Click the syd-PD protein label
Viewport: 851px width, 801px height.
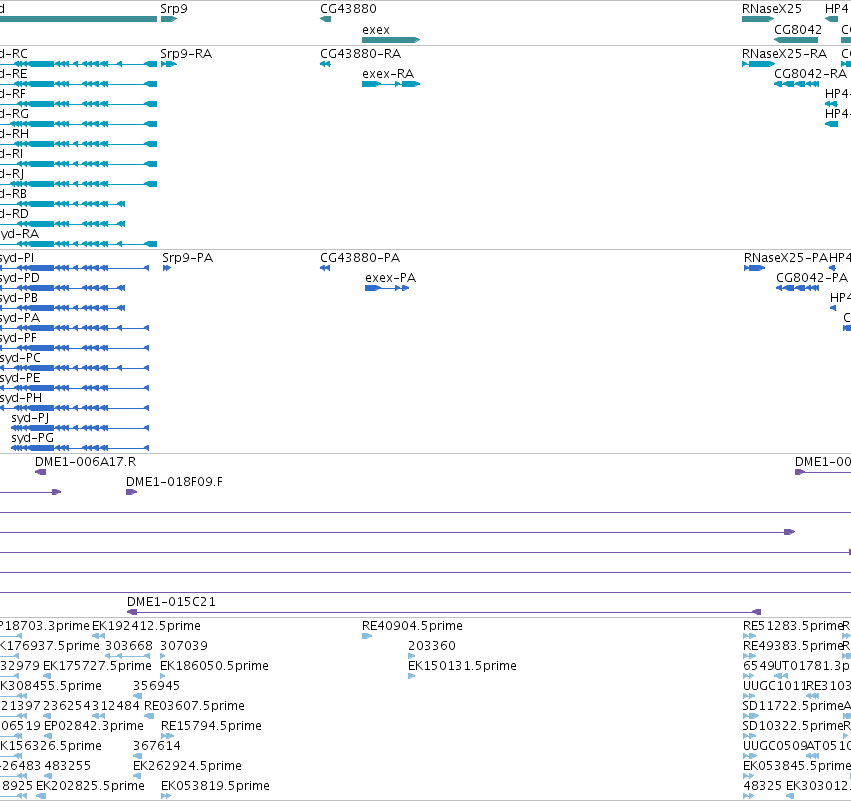click(20, 278)
